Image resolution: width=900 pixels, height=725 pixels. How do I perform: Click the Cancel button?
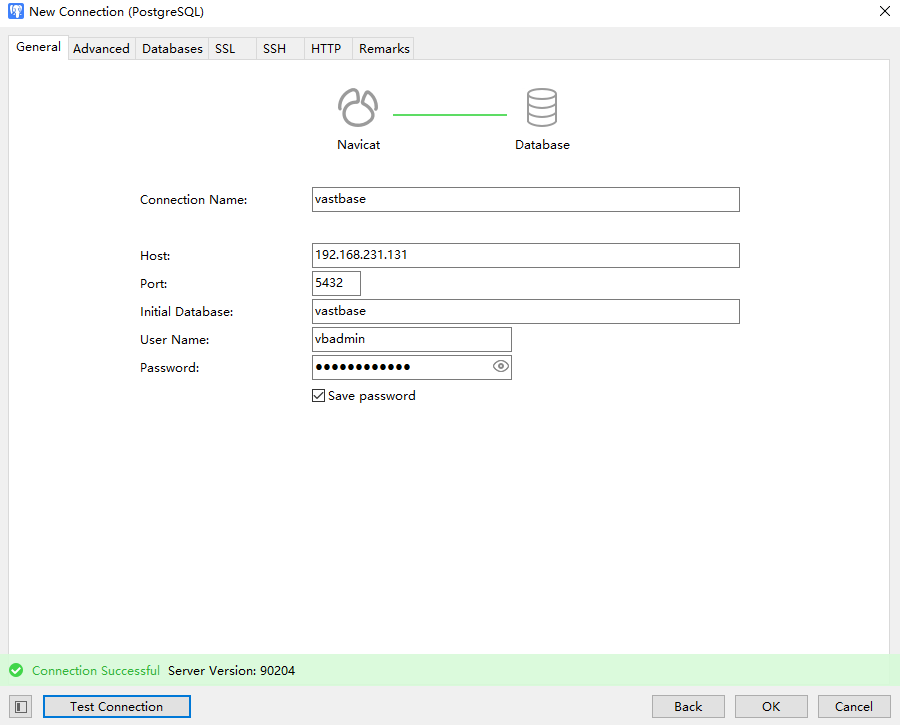point(854,707)
